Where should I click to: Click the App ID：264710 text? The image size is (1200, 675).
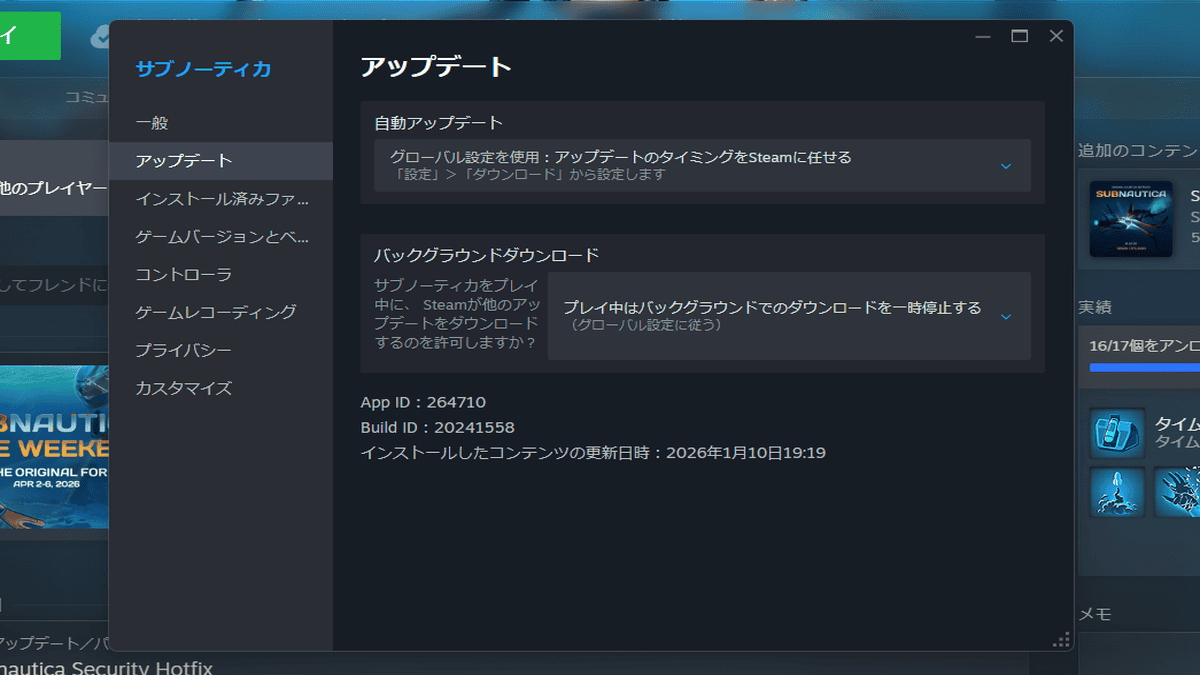coord(423,402)
